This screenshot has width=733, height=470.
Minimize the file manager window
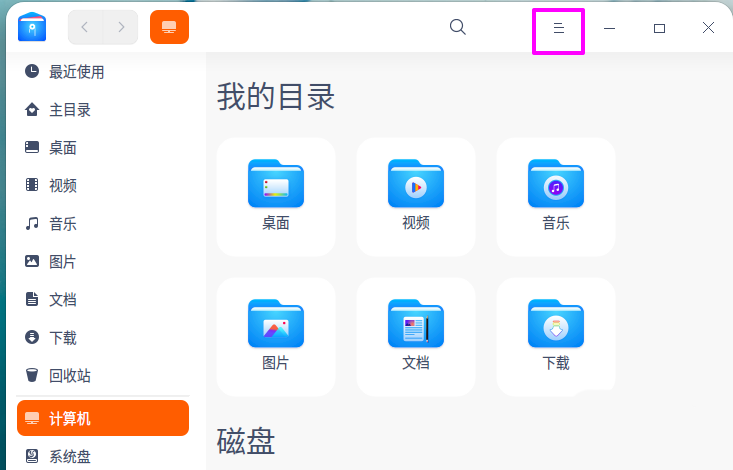click(609, 28)
